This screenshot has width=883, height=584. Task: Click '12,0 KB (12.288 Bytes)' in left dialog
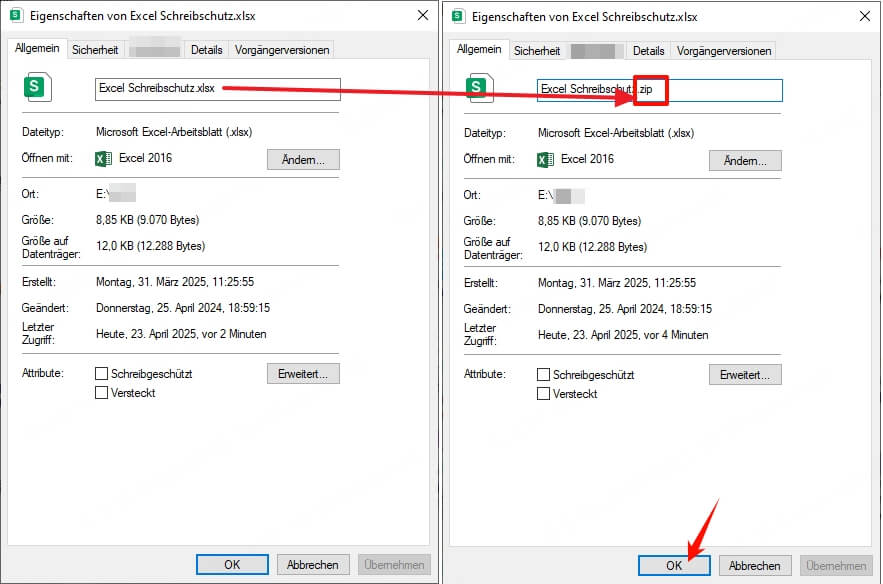[150, 246]
